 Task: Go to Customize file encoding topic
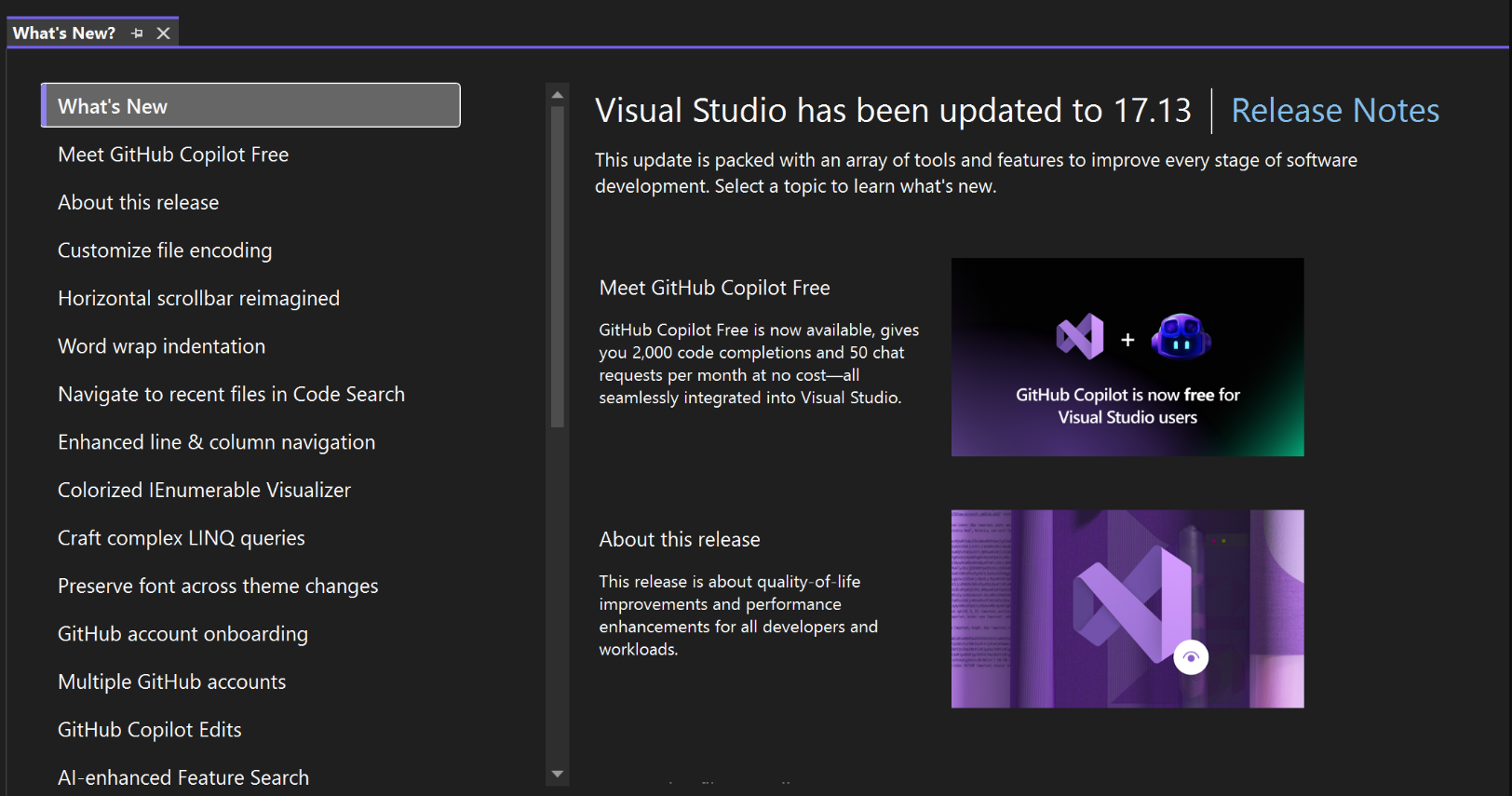coord(165,250)
